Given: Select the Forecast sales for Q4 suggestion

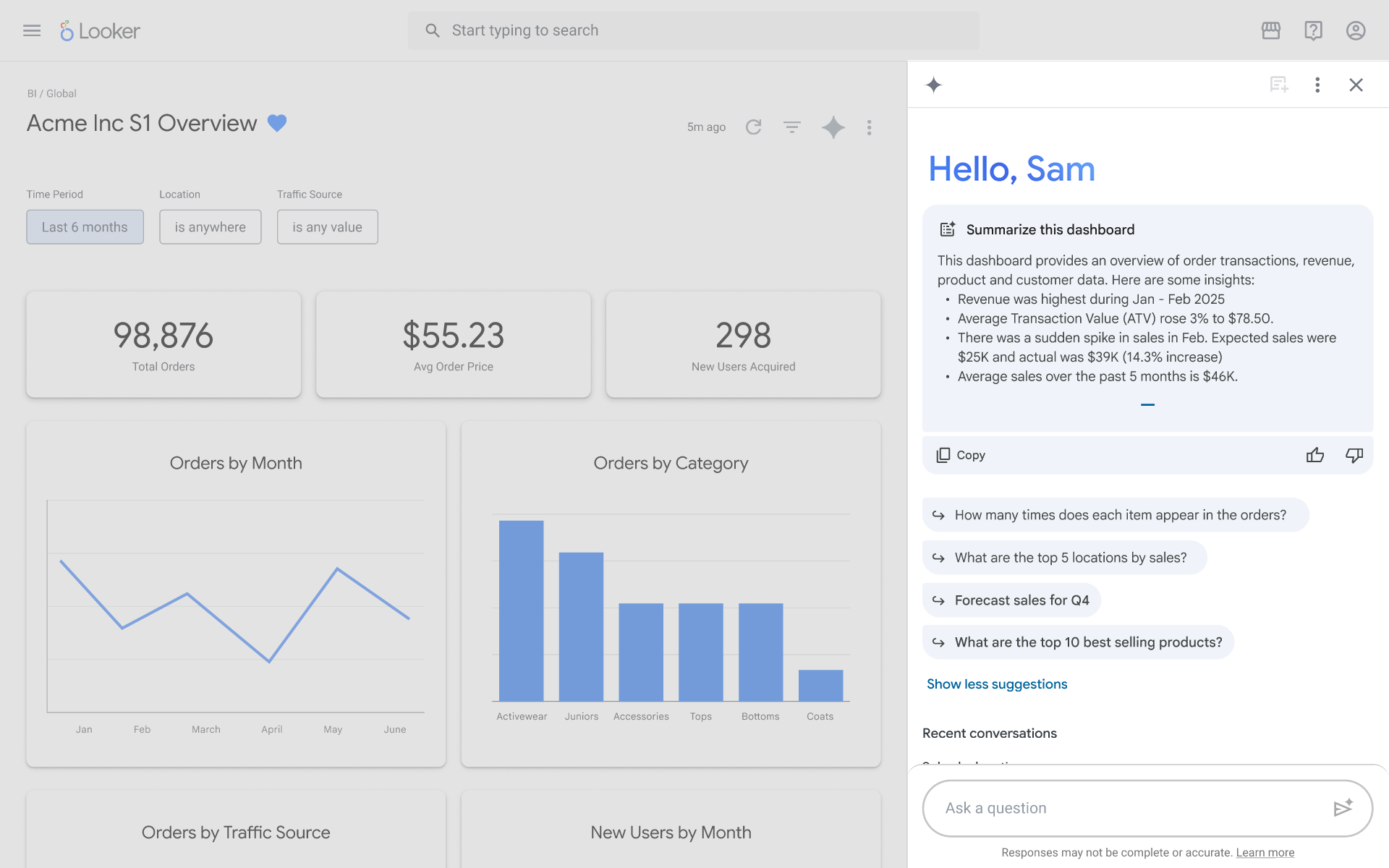Looking at the screenshot, I should click(x=1011, y=600).
